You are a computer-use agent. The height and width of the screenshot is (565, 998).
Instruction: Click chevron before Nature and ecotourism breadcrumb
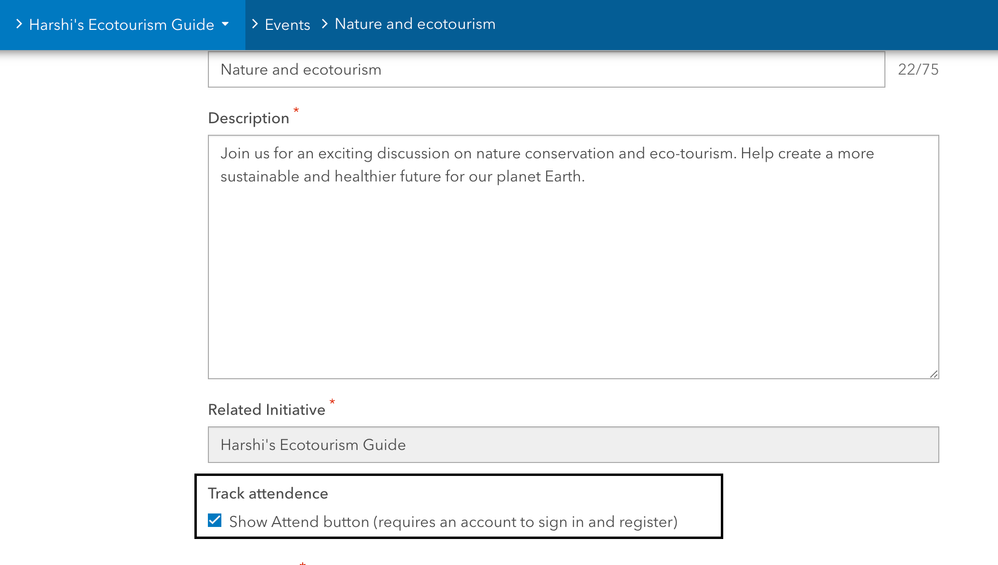click(x=325, y=24)
